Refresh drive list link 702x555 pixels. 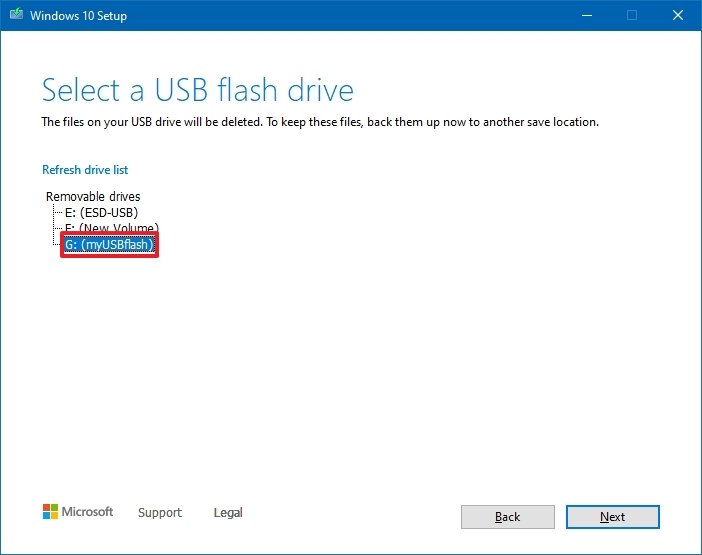(85, 170)
